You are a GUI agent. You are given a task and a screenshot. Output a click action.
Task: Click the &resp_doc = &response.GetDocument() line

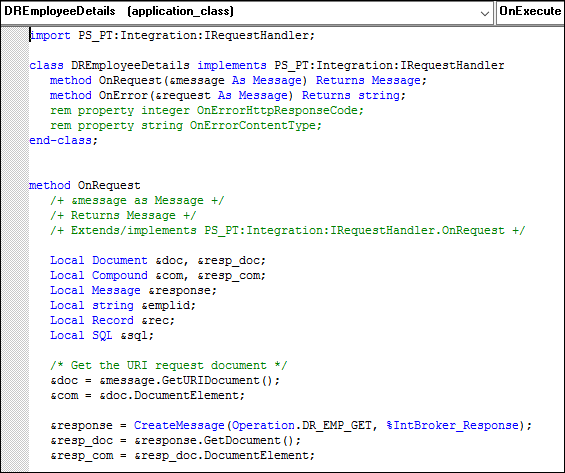pyautogui.click(x=175, y=441)
